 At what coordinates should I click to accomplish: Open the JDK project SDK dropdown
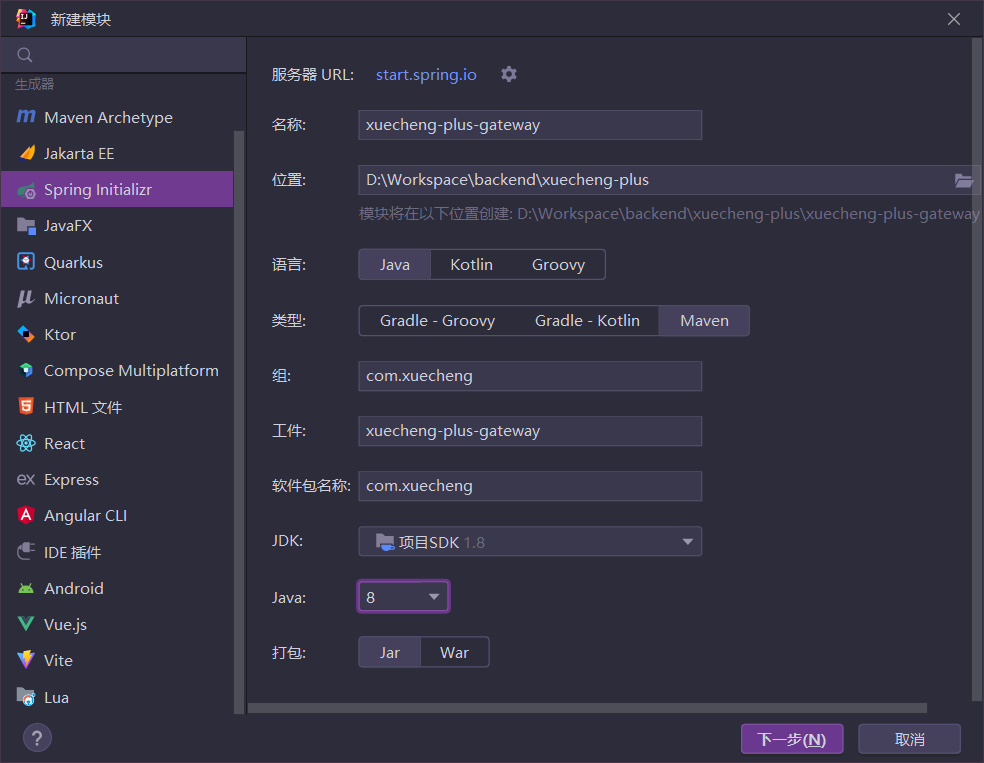click(x=530, y=541)
